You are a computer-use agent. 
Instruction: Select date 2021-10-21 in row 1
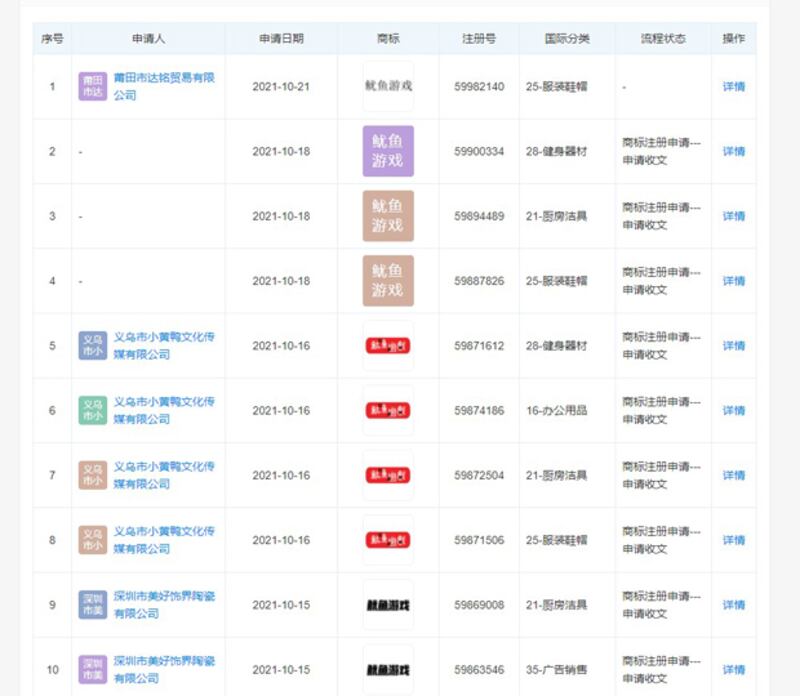point(281,87)
